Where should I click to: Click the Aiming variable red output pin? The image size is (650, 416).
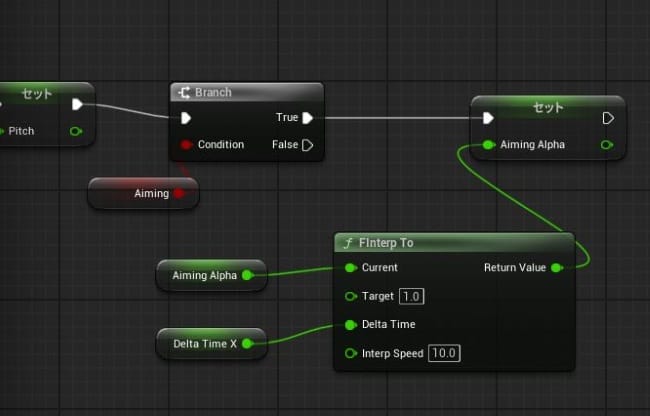tap(179, 193)
